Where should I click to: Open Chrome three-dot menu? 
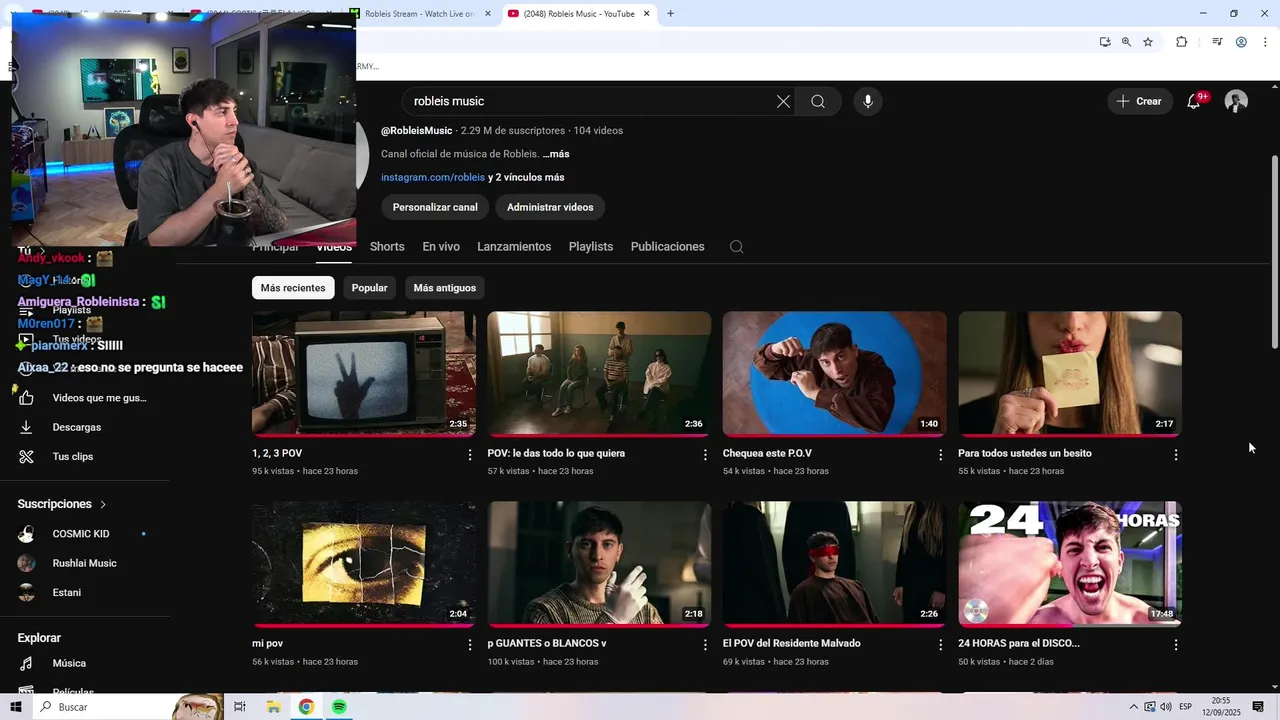pyautogui.click(x=1266, y=42)
